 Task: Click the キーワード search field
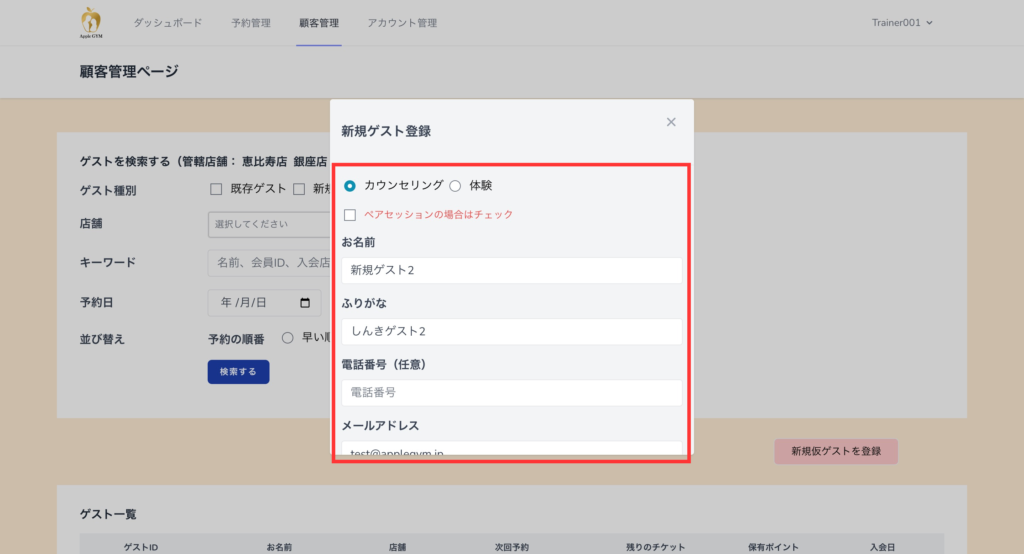pyautogui.click(x=270, y=263)
